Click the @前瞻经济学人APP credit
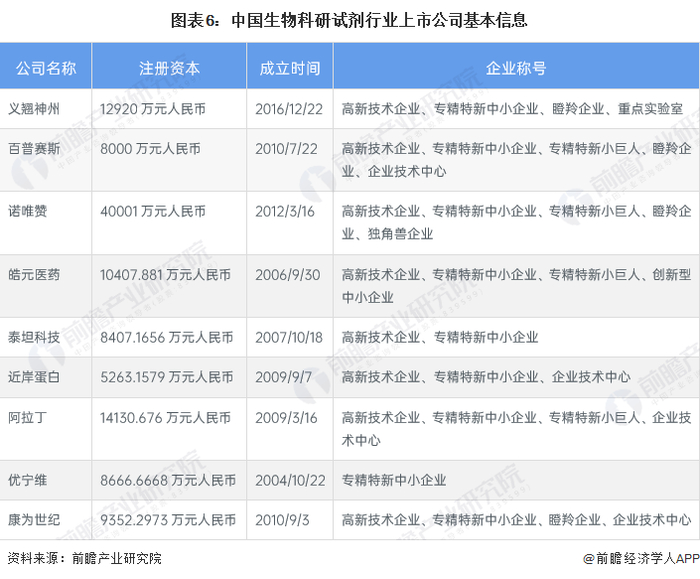The image size is (700, 579). [641, 558]
